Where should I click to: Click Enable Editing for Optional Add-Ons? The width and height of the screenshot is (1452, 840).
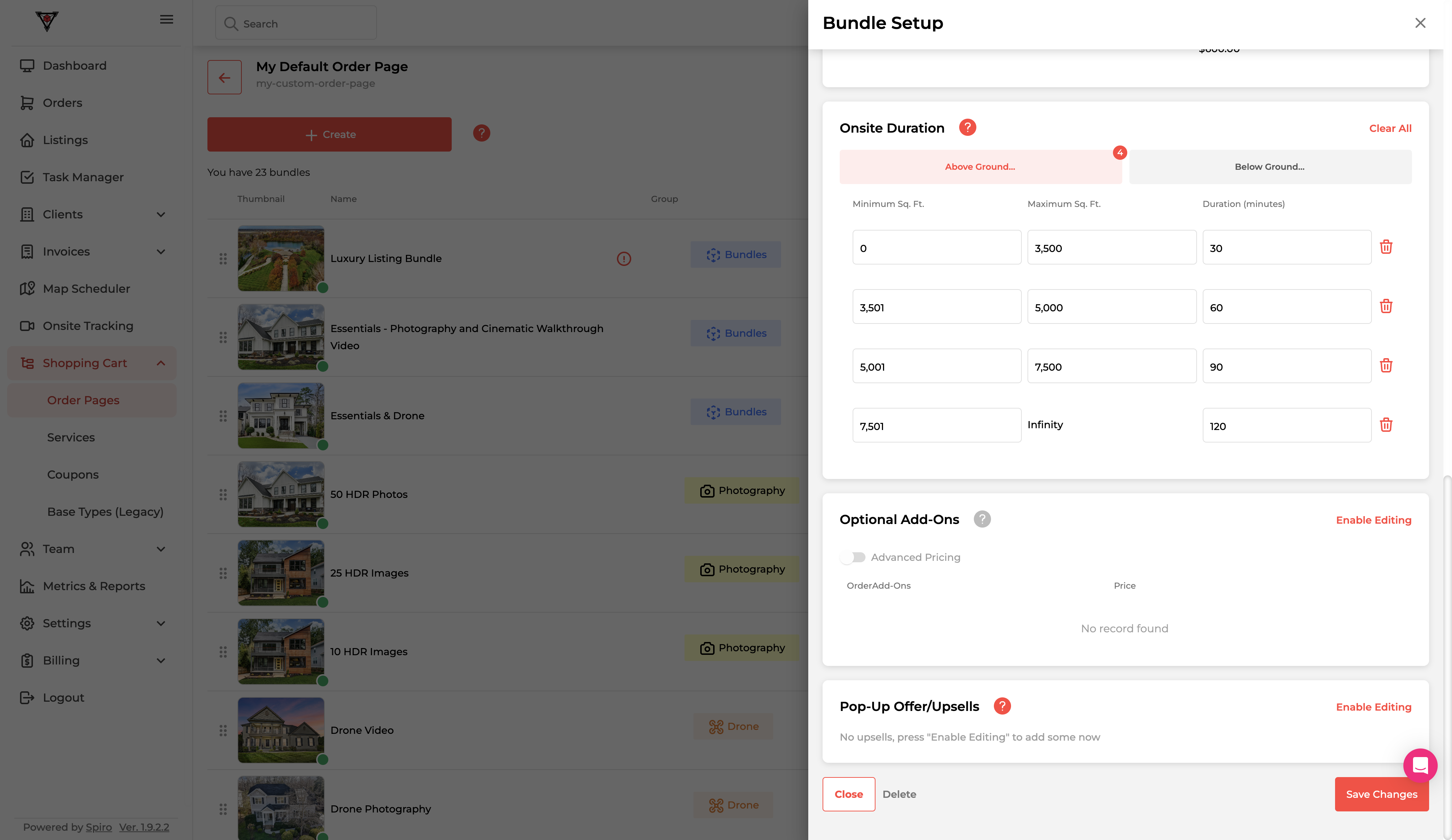(x=1373, y=520)
